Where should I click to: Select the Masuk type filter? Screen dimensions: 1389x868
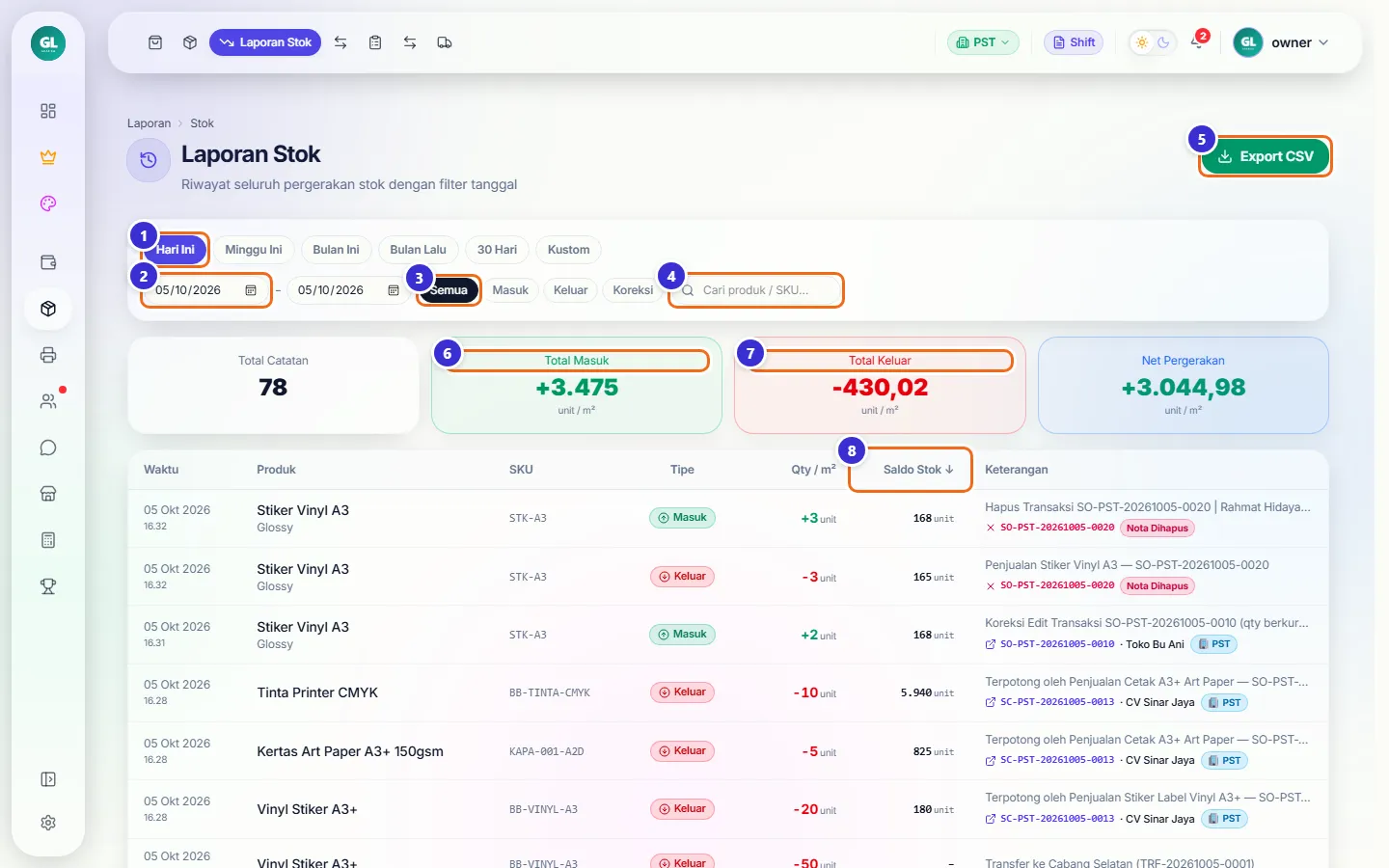click(x=510, y=290)
